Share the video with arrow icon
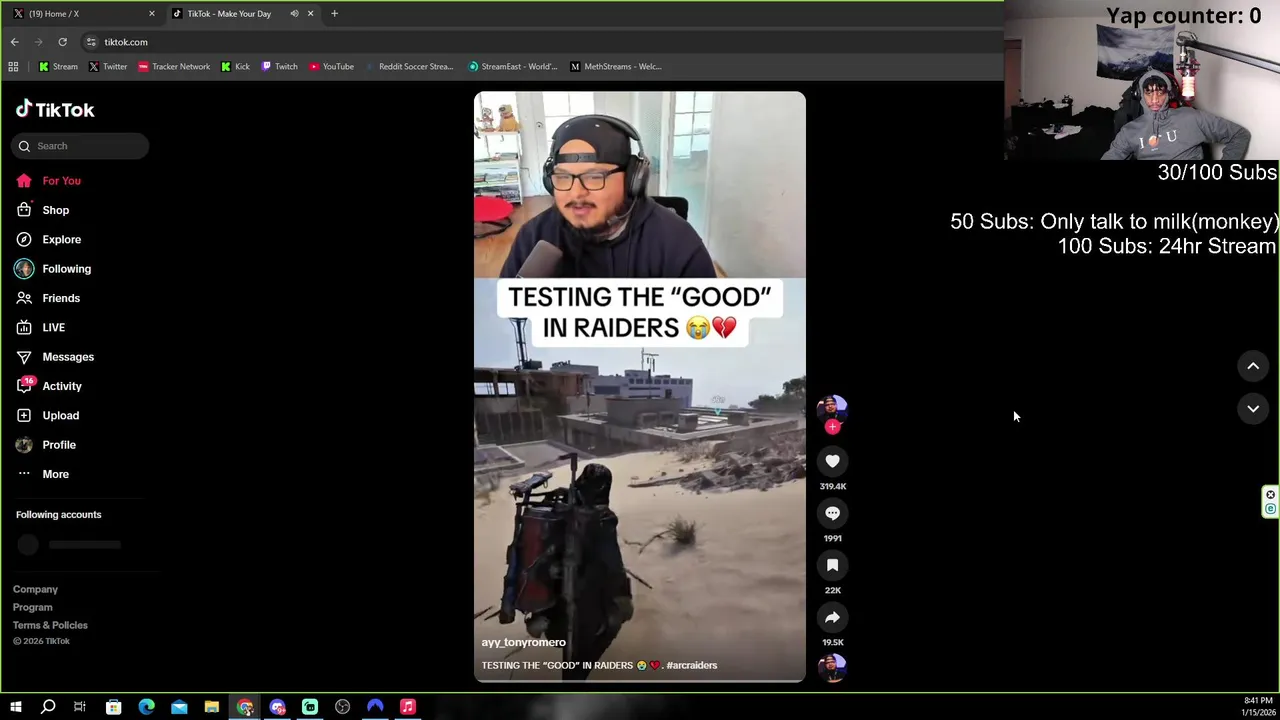Viewport: 1280px width, 720px height. pyautogui.click(x=832, y=617)
